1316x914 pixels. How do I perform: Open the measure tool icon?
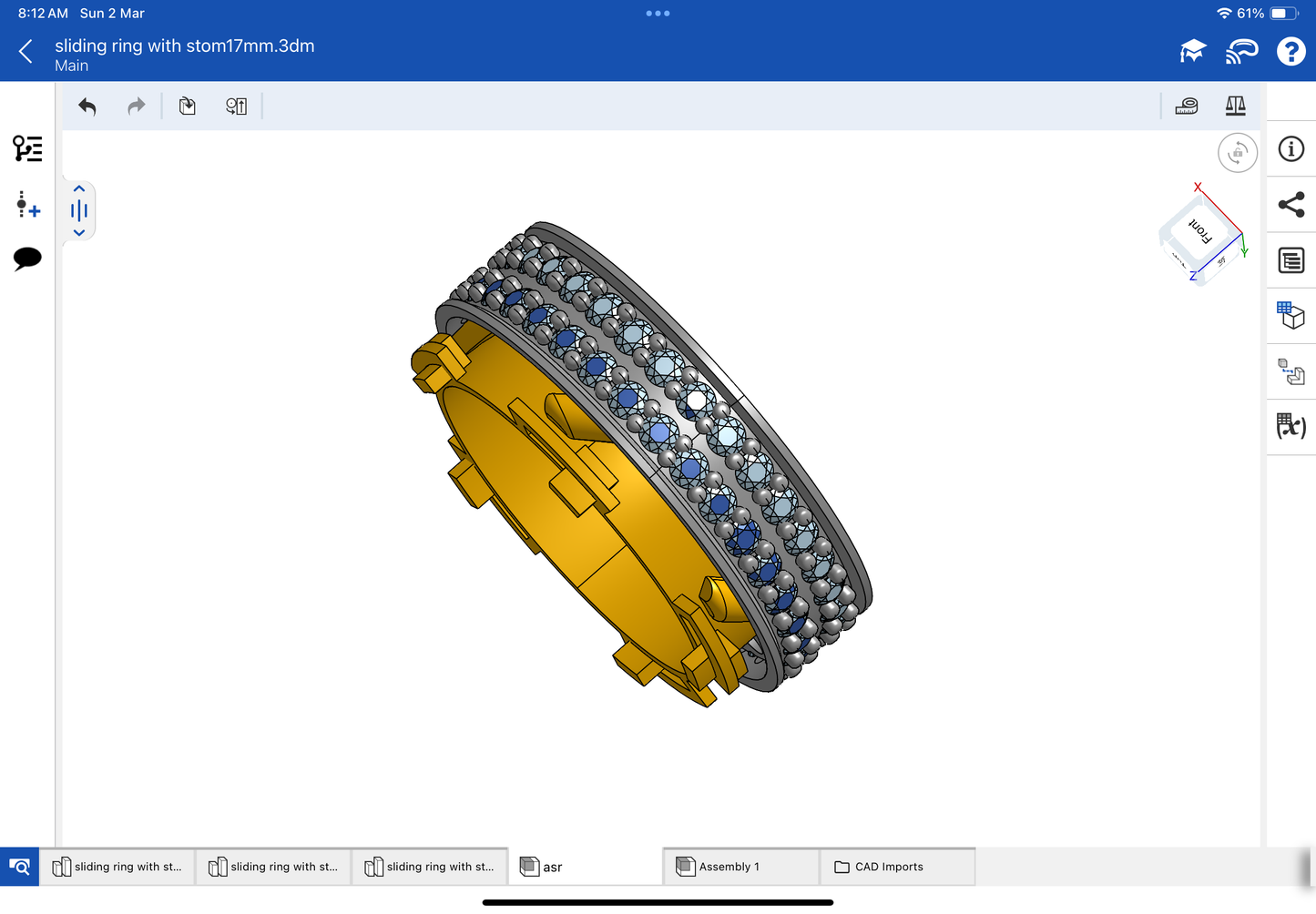[1186, 107]
